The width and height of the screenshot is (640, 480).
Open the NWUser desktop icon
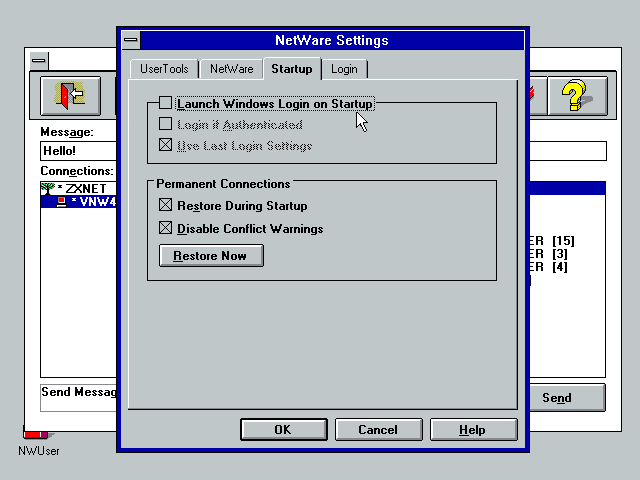(x=38, y=441)
